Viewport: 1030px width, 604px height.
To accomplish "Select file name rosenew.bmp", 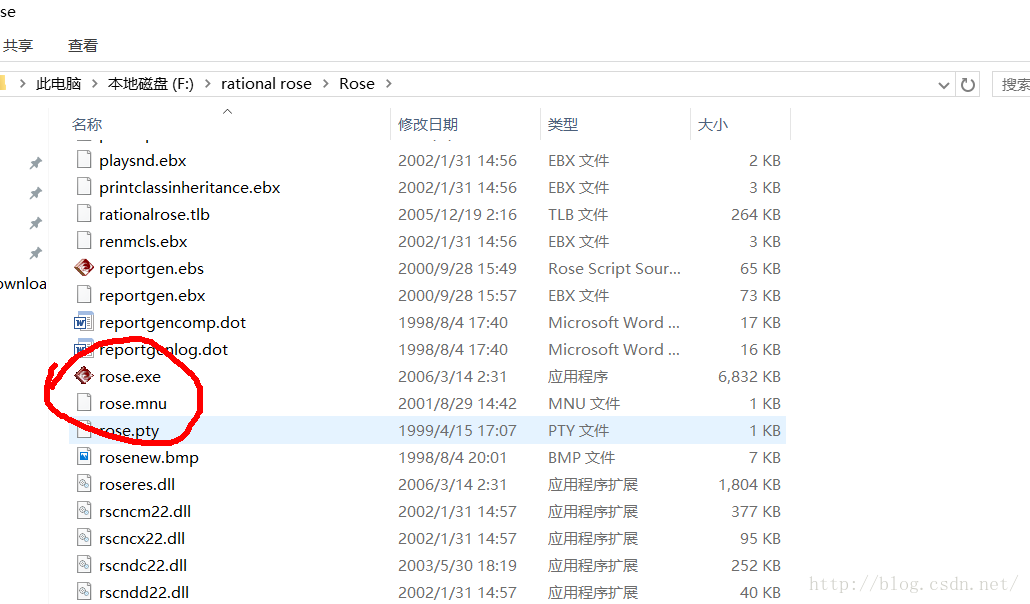I will [148, 457].
